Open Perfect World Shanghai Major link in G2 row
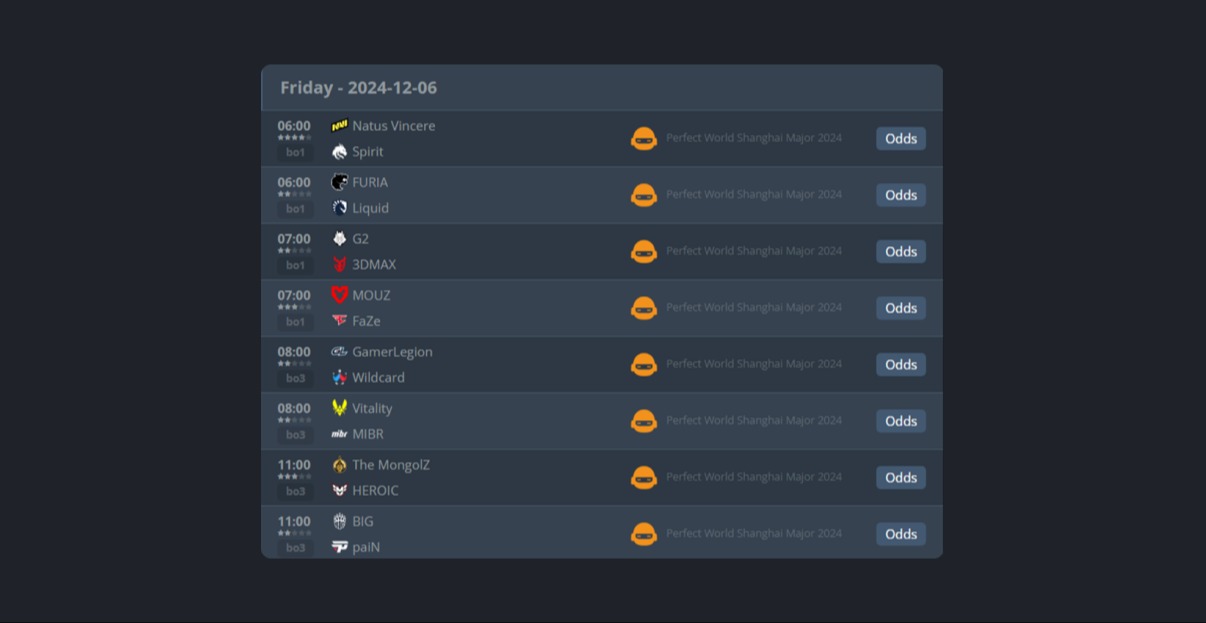Image resolution: width=1206 pixels, height=623 pixels. [x=754, y=251]
